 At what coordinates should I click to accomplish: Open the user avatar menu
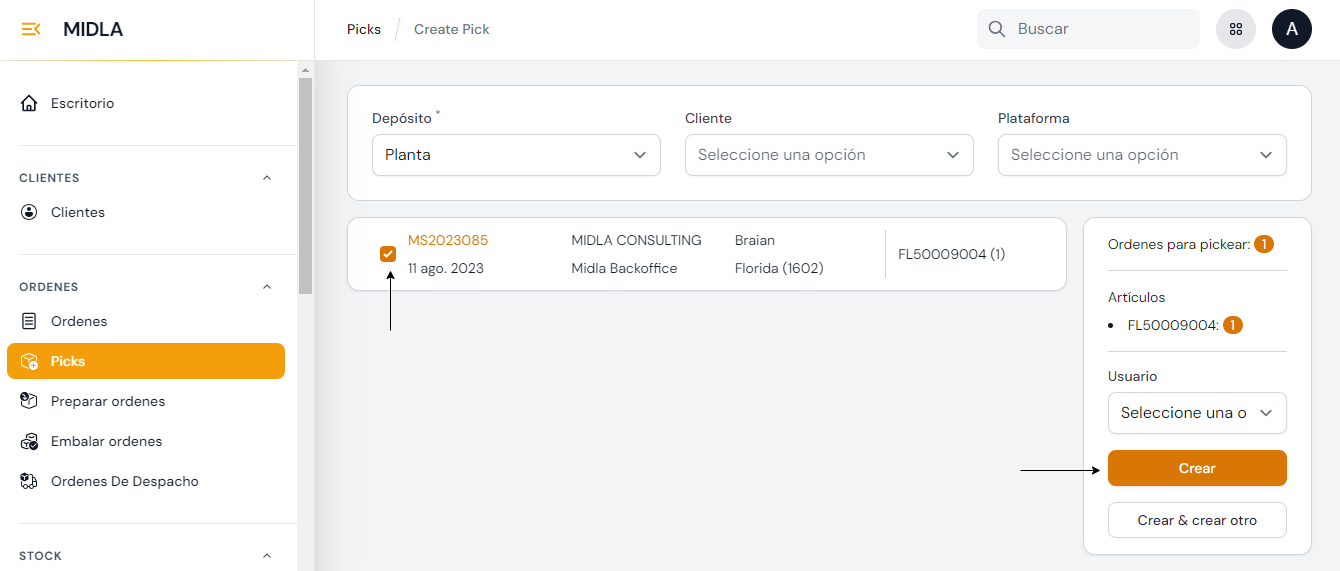1292,29
